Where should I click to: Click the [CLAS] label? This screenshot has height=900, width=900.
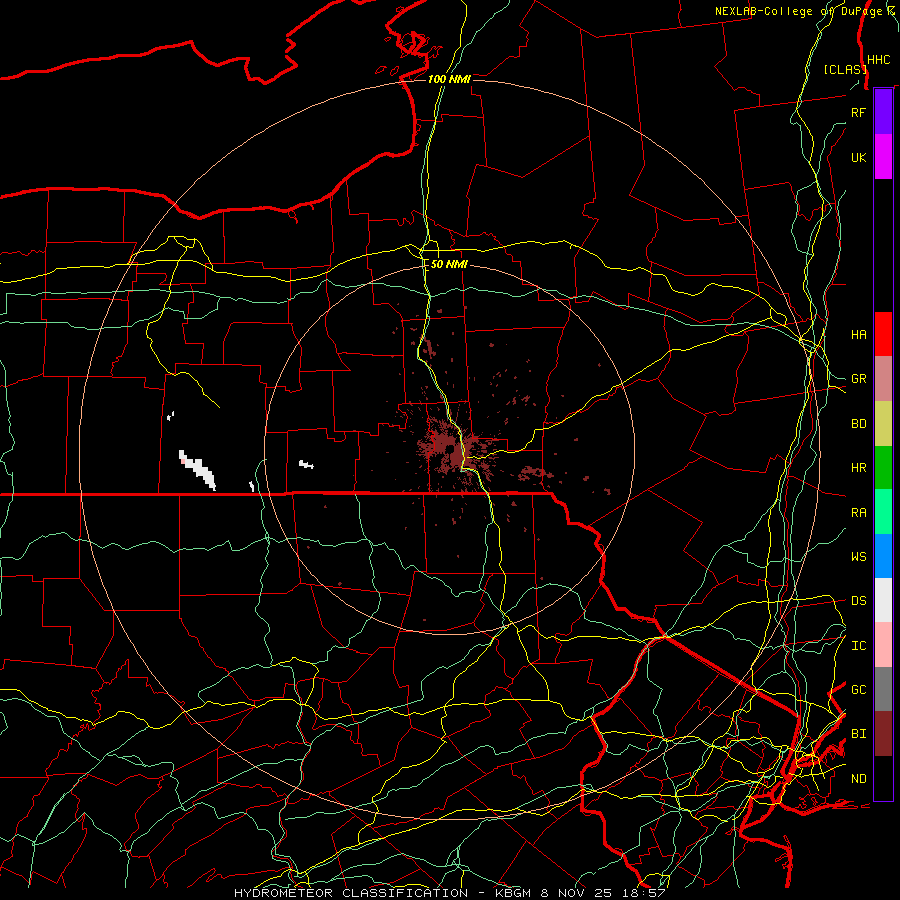[x=844, y=69]
